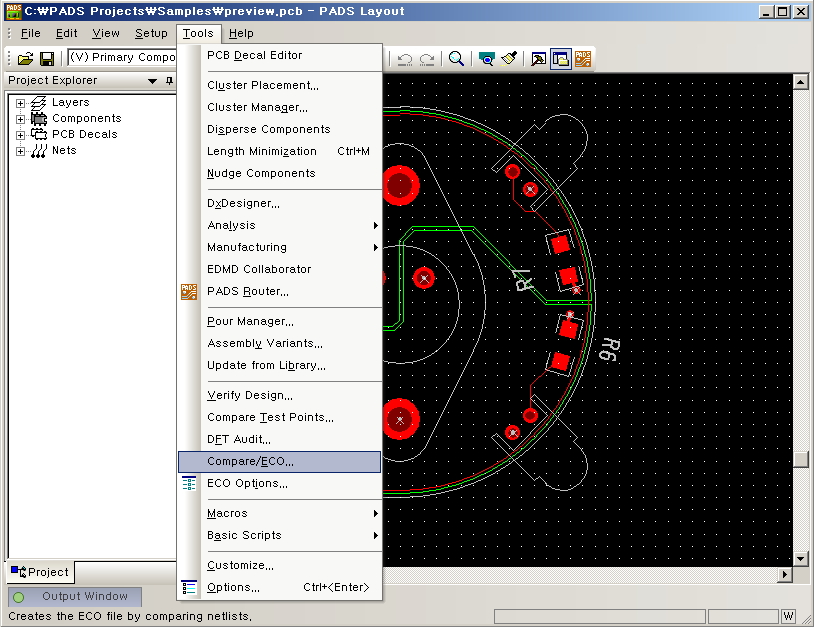Select Disperse Components
814x627 pixels.
tap(279, 129)
